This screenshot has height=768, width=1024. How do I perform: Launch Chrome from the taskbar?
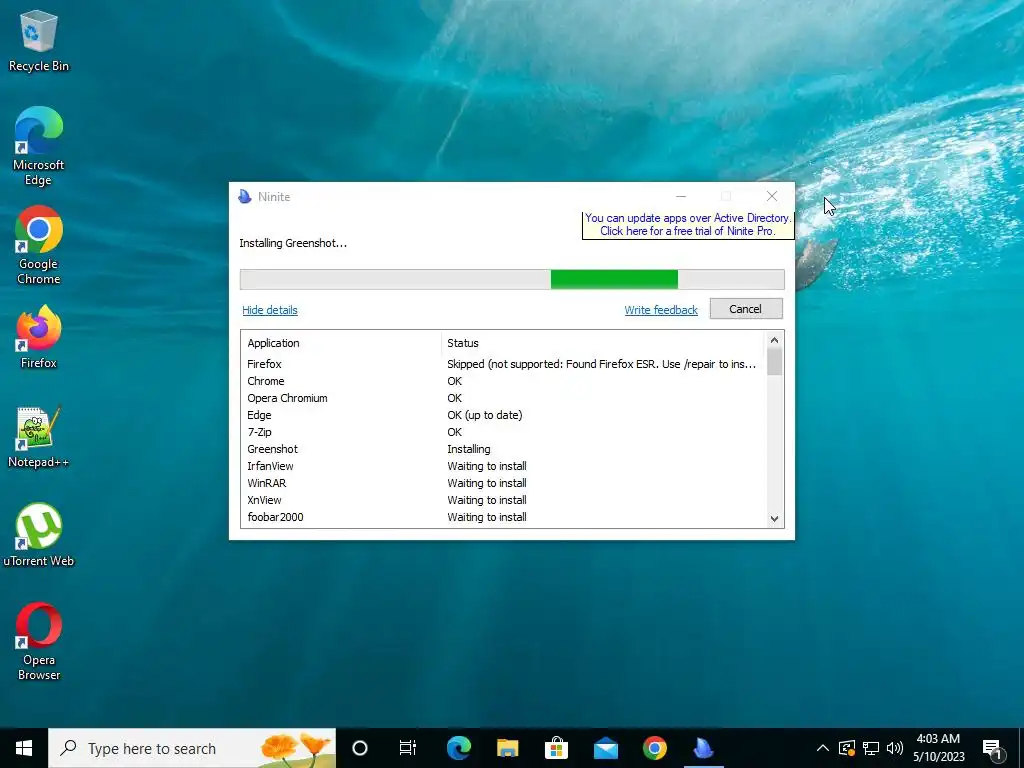654,748
